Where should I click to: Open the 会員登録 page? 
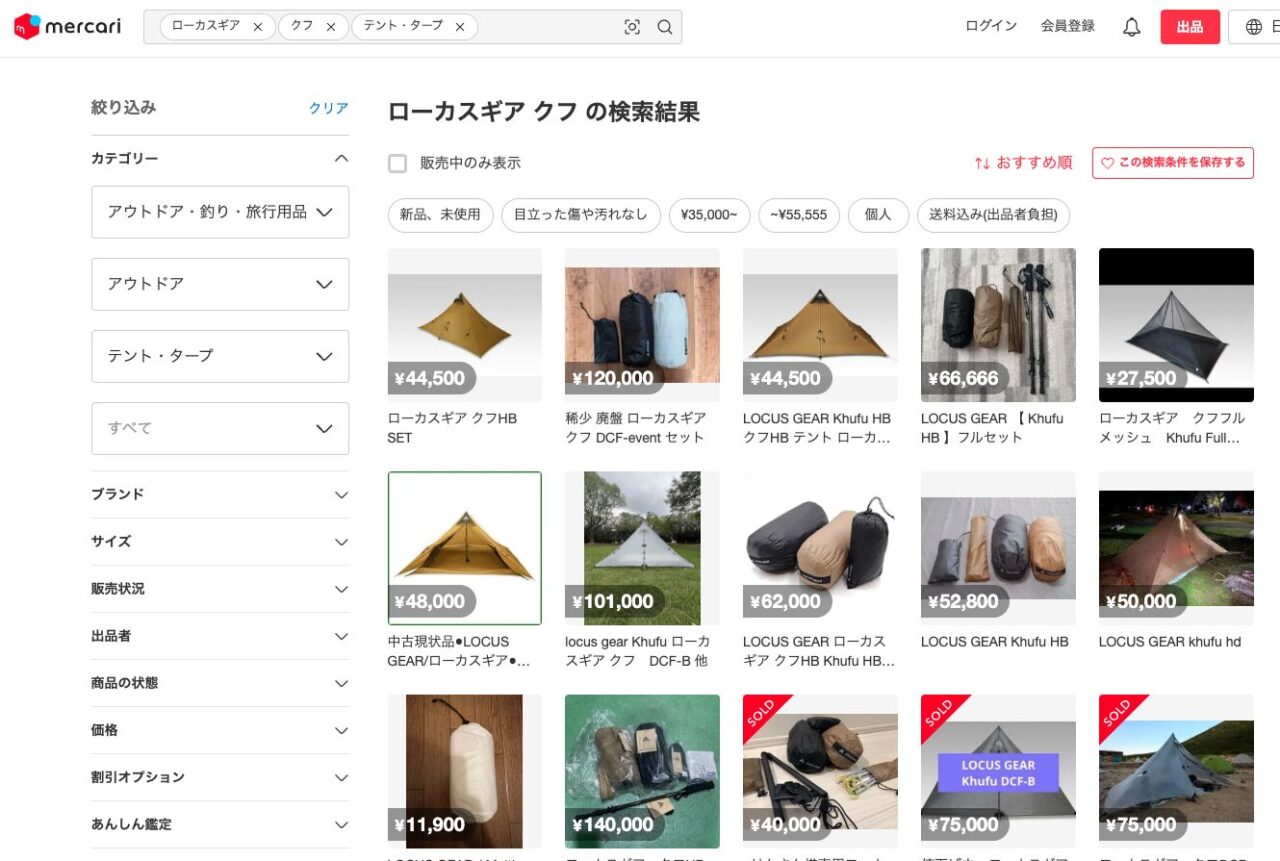click(x=1067, y=27)
